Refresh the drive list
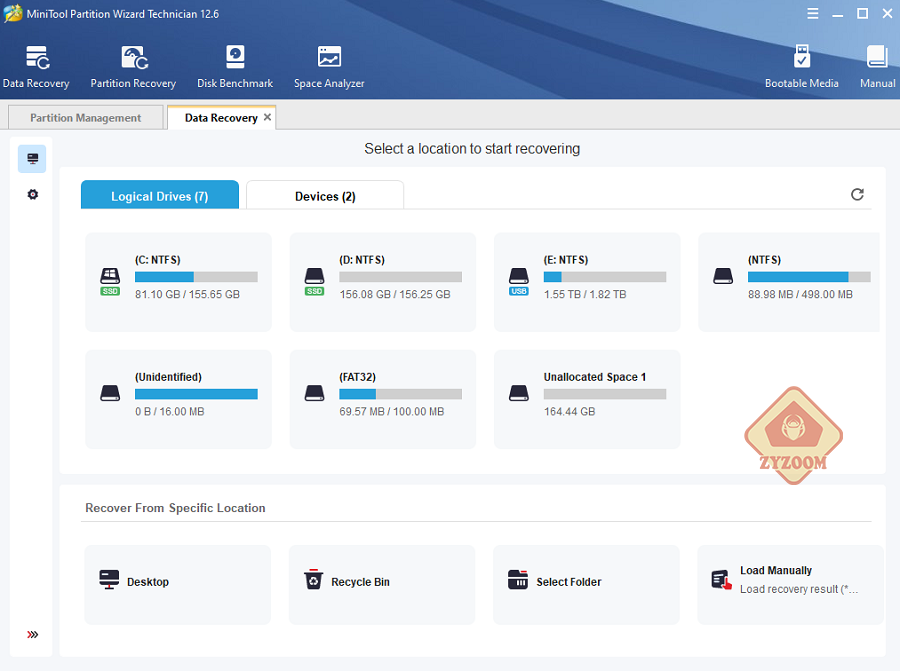This screenshot has width=900, height=671. (857, 195)
